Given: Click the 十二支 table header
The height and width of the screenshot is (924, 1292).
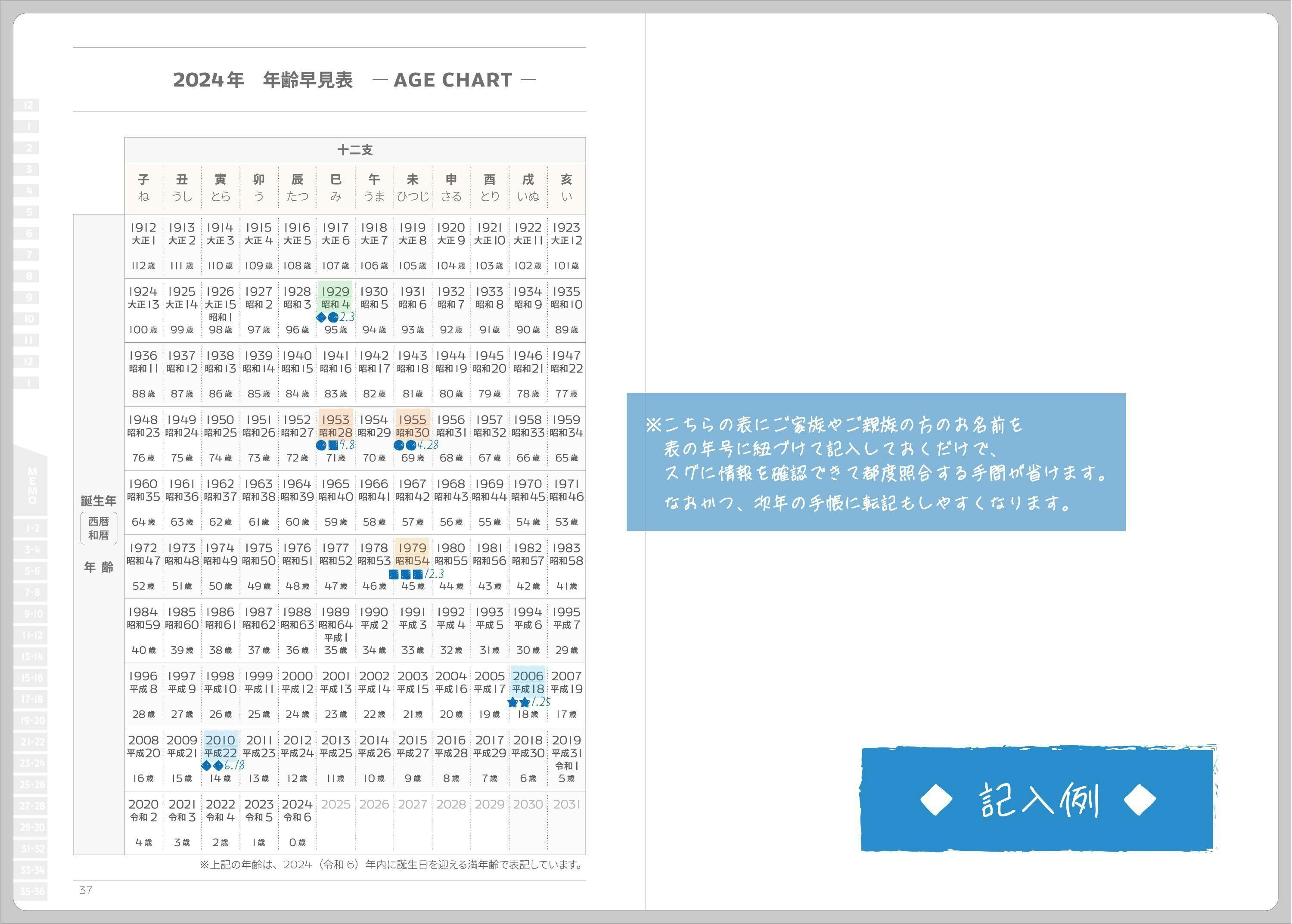Looking at the screenshot, I should coord(354,150).
